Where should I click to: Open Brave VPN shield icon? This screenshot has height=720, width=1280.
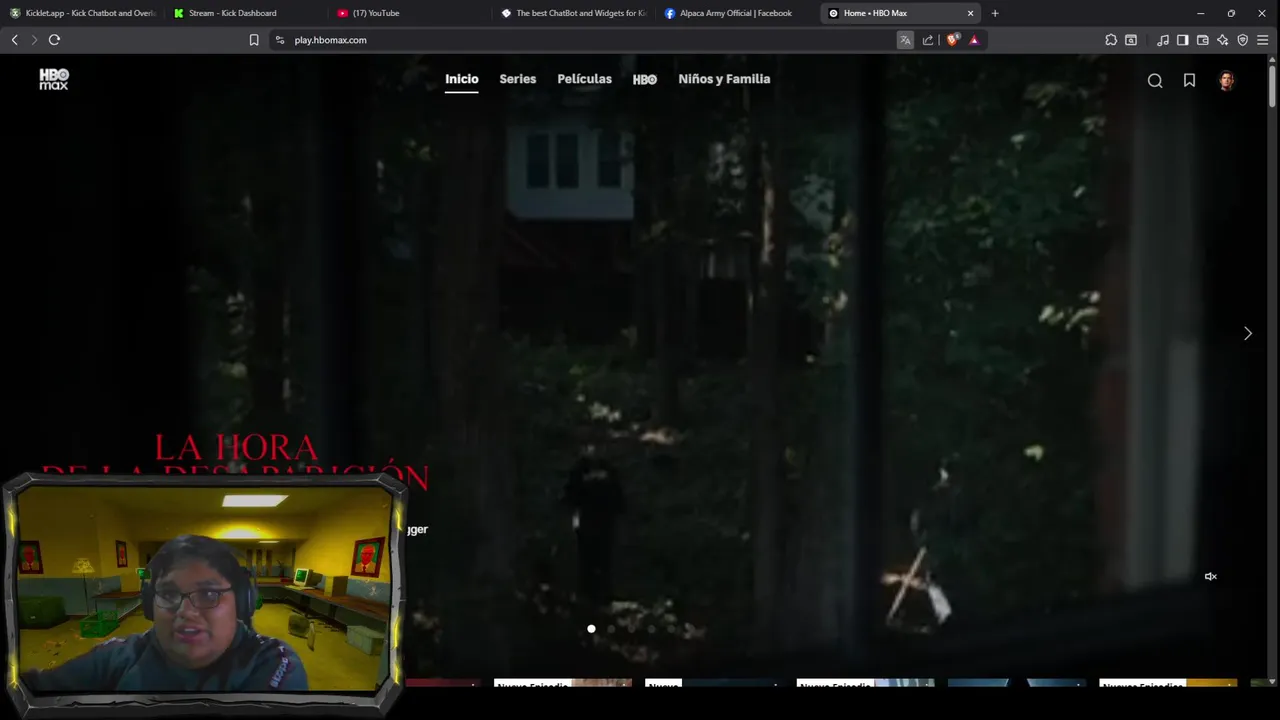click(x=1243, y=40)
